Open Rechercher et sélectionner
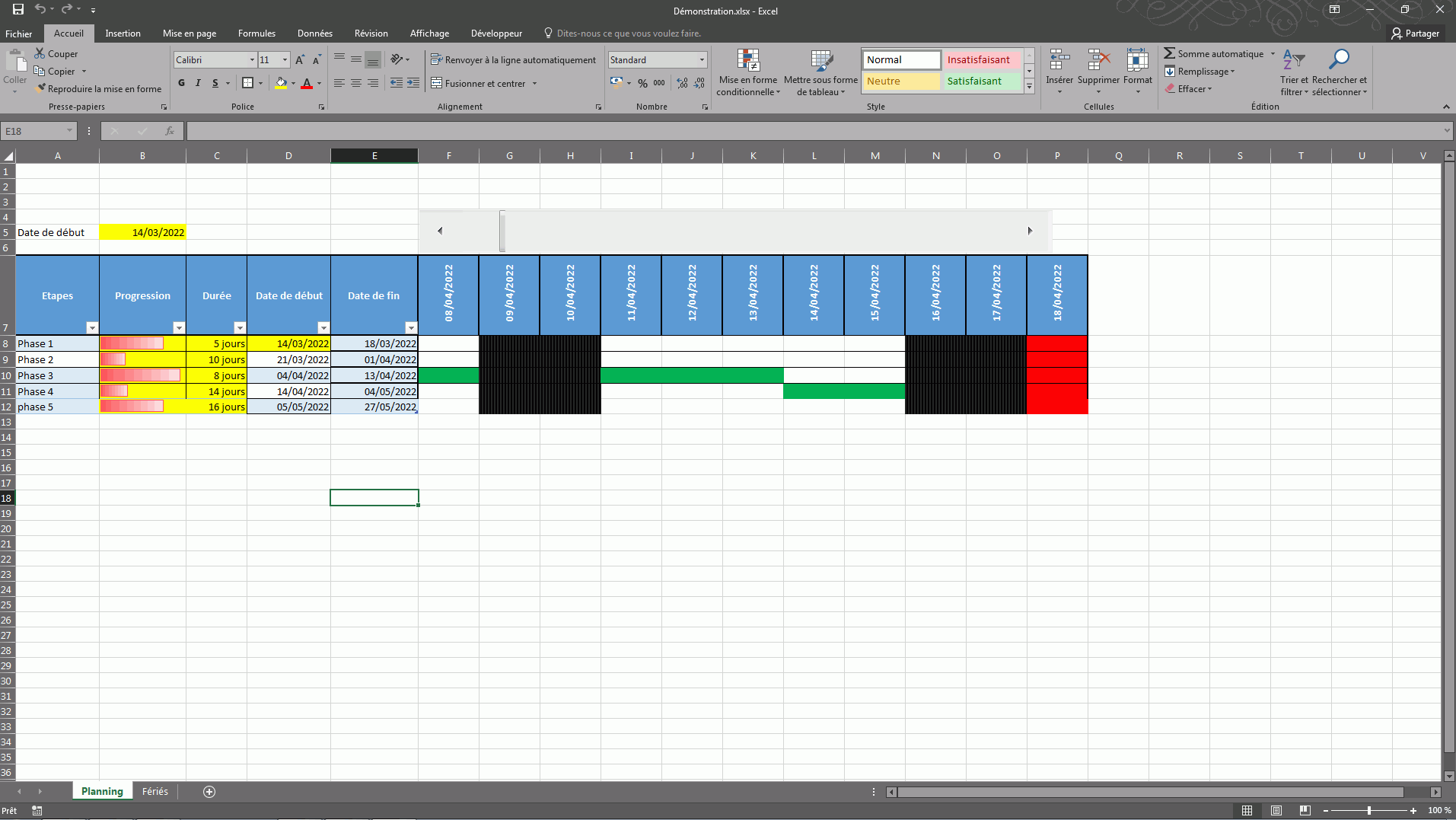Screen dimensions: 1456x820 1340,72
